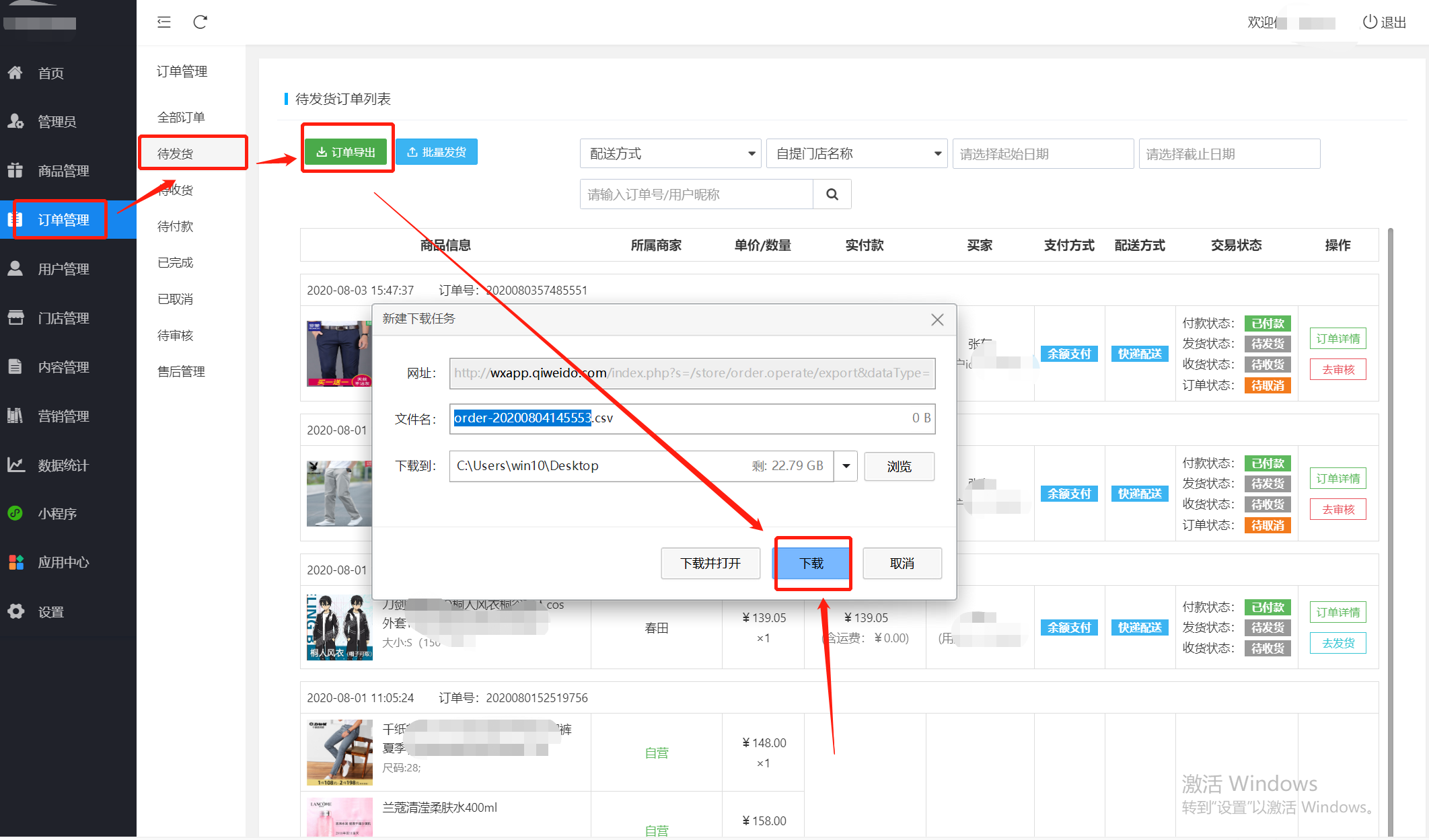This screenshot has height=840, width=1429.
Task: Click the end date input field
Action: (1230, 154)
